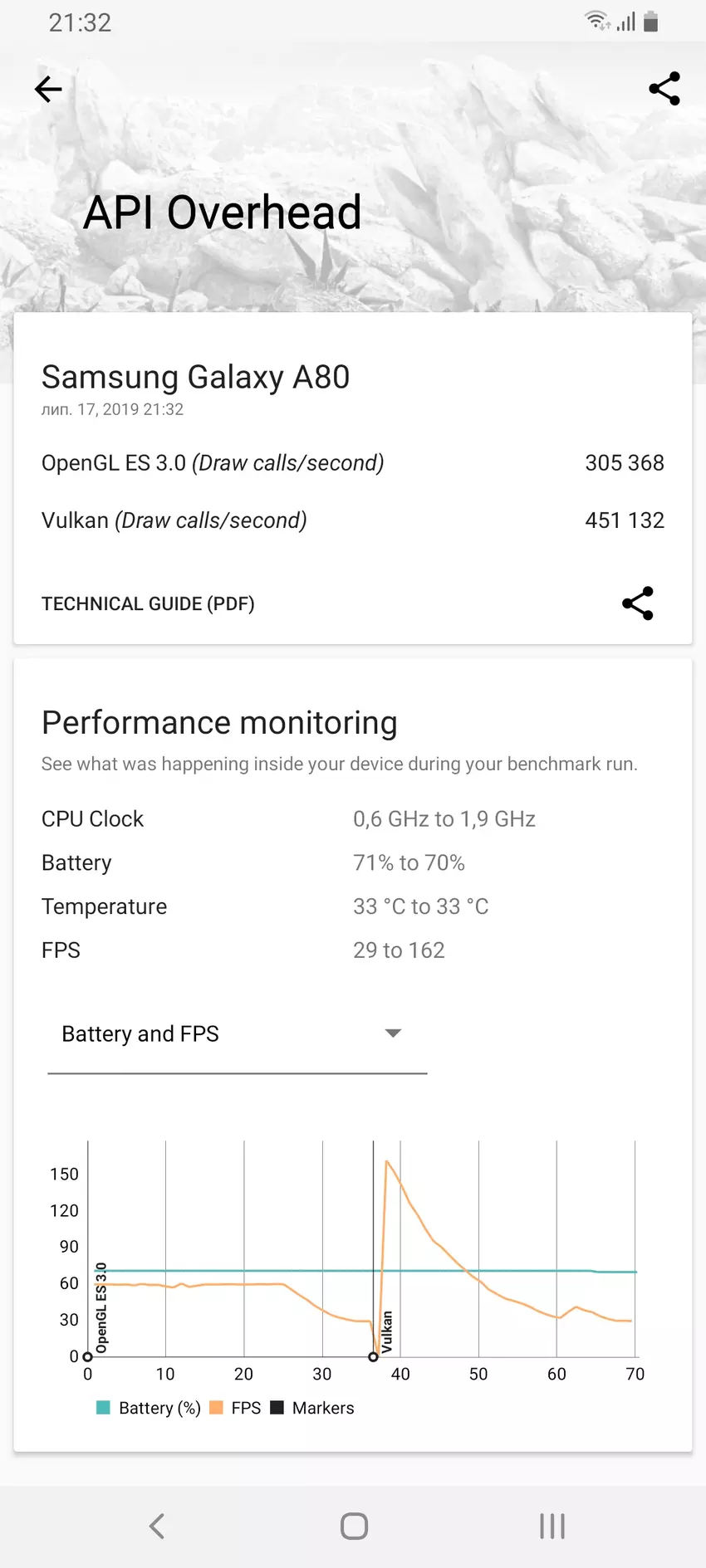Image resolution: width=706 pixels, height=1568 pixels.
Task: Tap the share icon in header
Action: (664, 89)
